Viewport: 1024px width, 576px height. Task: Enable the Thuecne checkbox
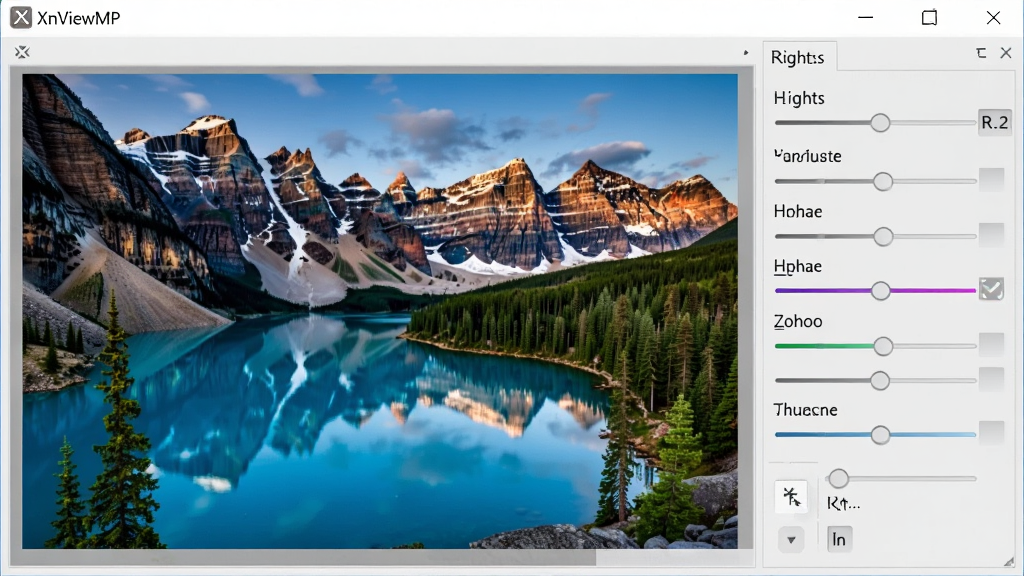[991, 432]
